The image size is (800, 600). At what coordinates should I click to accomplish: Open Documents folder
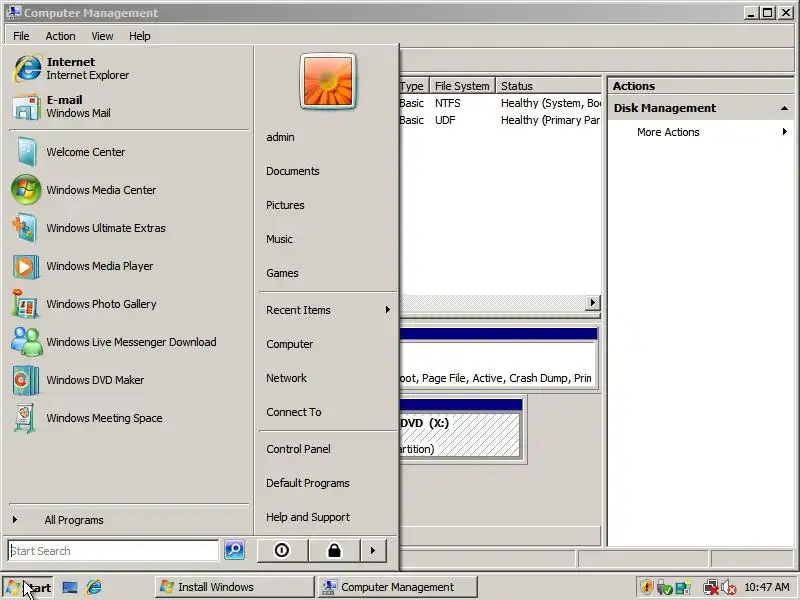click(328, 171)
